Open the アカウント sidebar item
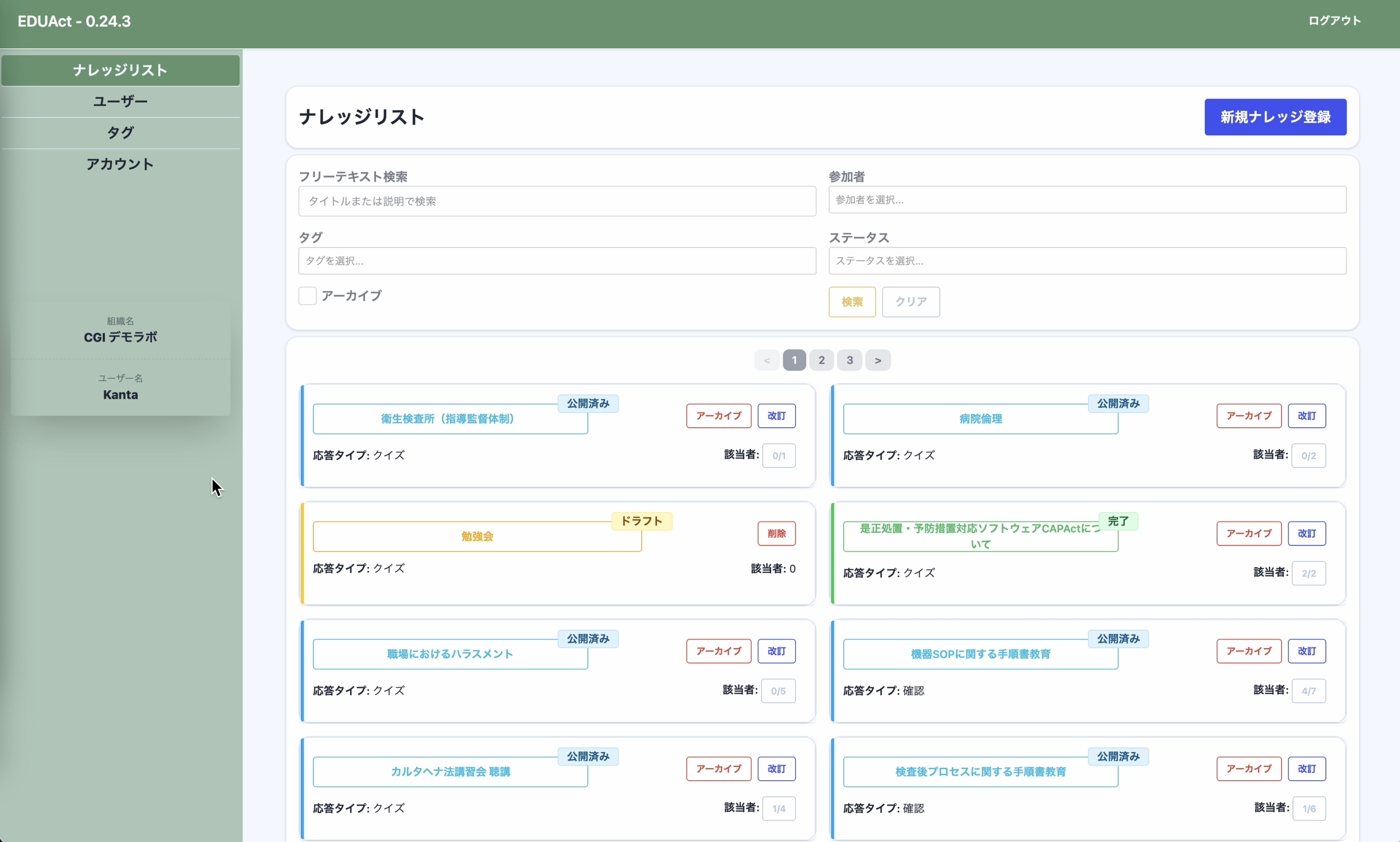The height and width of the screenshot is (842, 1400). pos(120,164)
